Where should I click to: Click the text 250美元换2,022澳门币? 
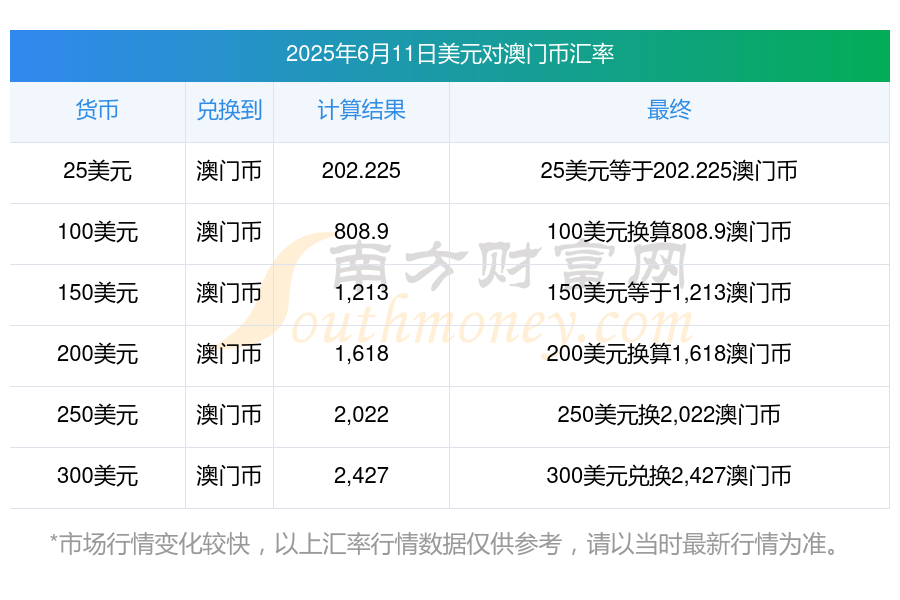click(x=669, y=415)
